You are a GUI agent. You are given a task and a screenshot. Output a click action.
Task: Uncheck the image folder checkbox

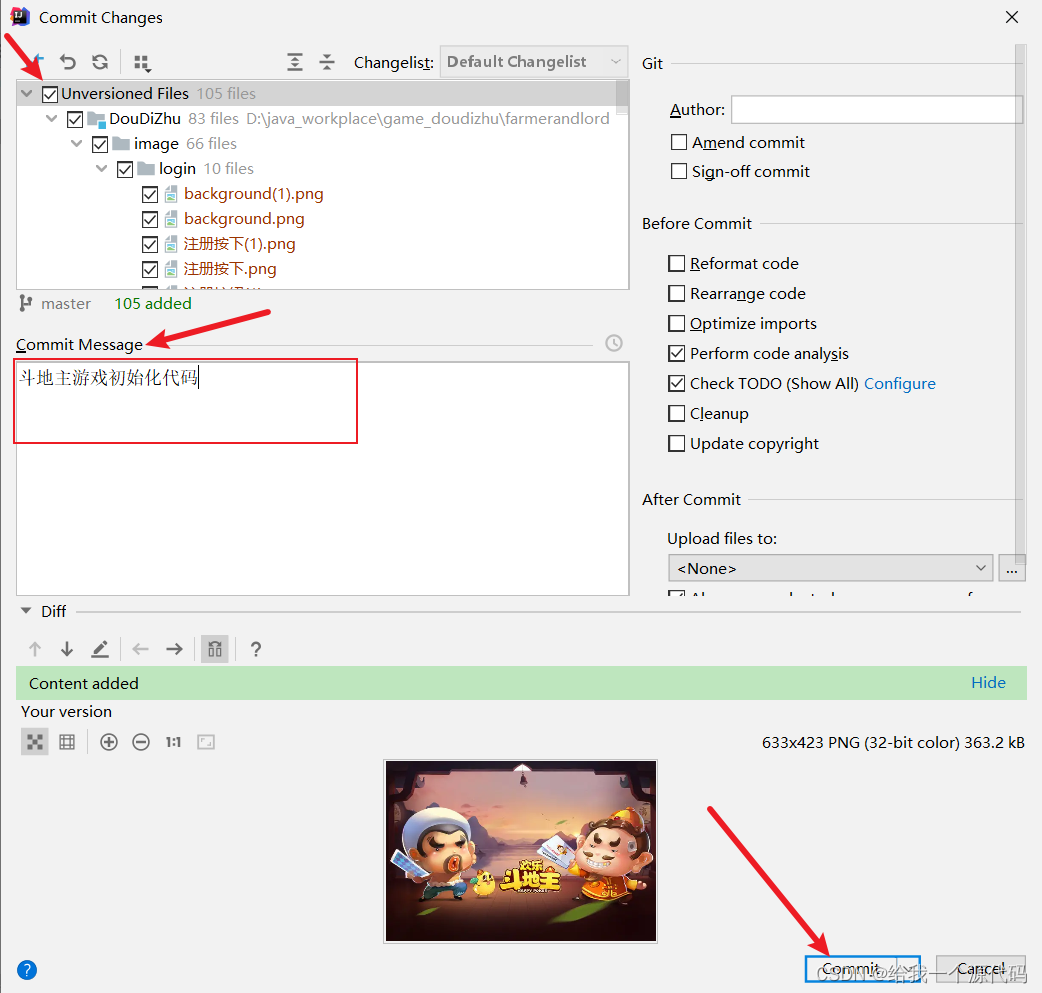(100, 144)
